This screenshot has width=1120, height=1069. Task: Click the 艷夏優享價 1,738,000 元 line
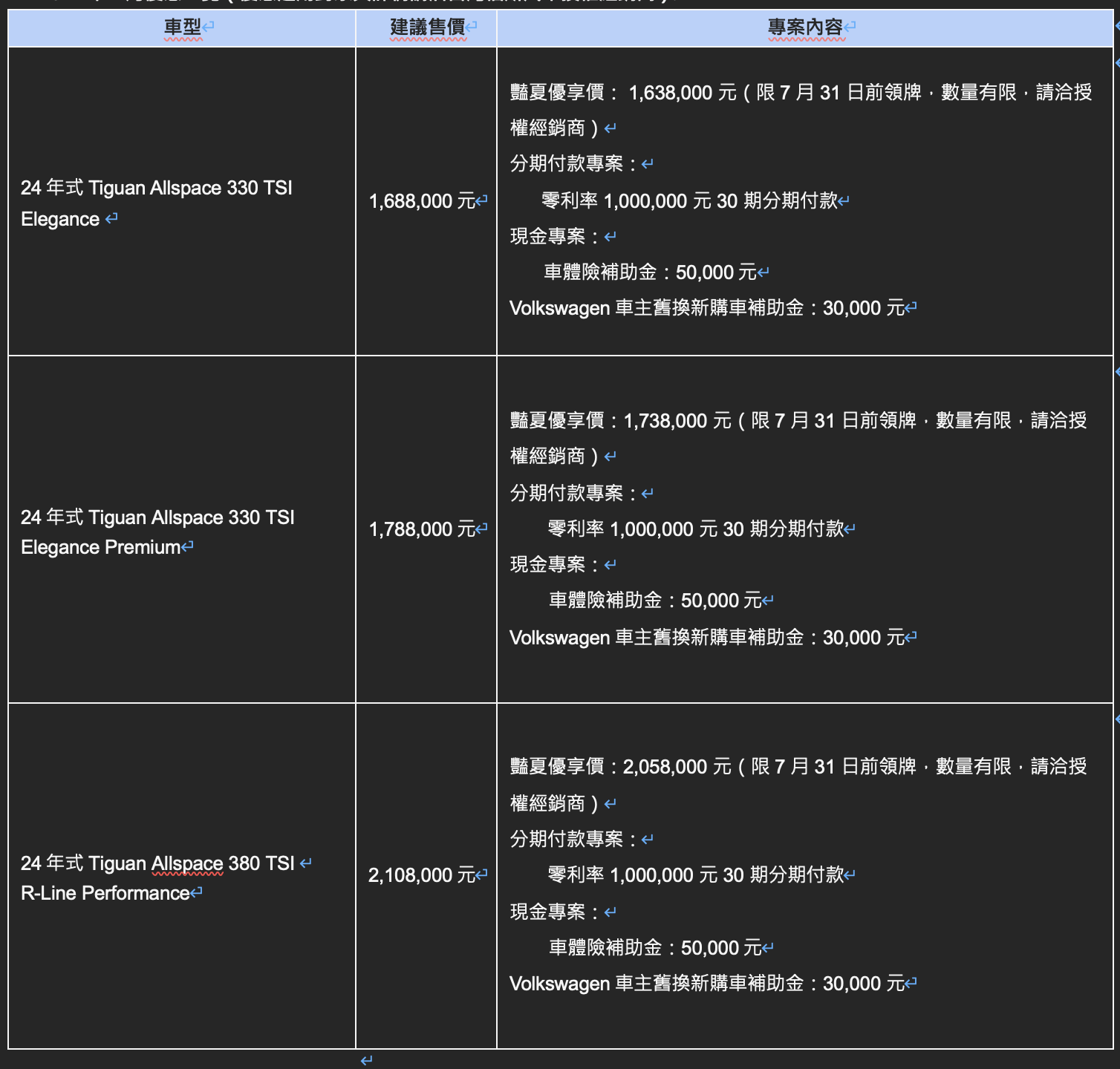coord(798,421)
